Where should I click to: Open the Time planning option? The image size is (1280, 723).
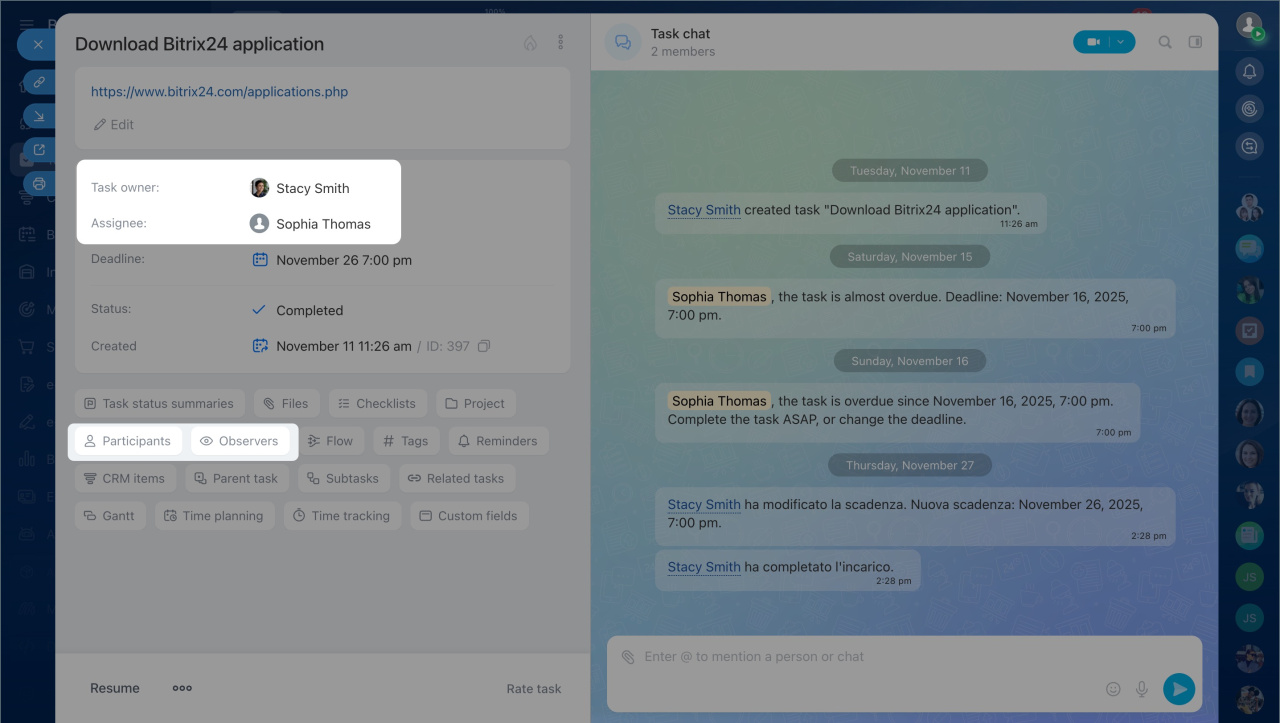coord(214,516)
